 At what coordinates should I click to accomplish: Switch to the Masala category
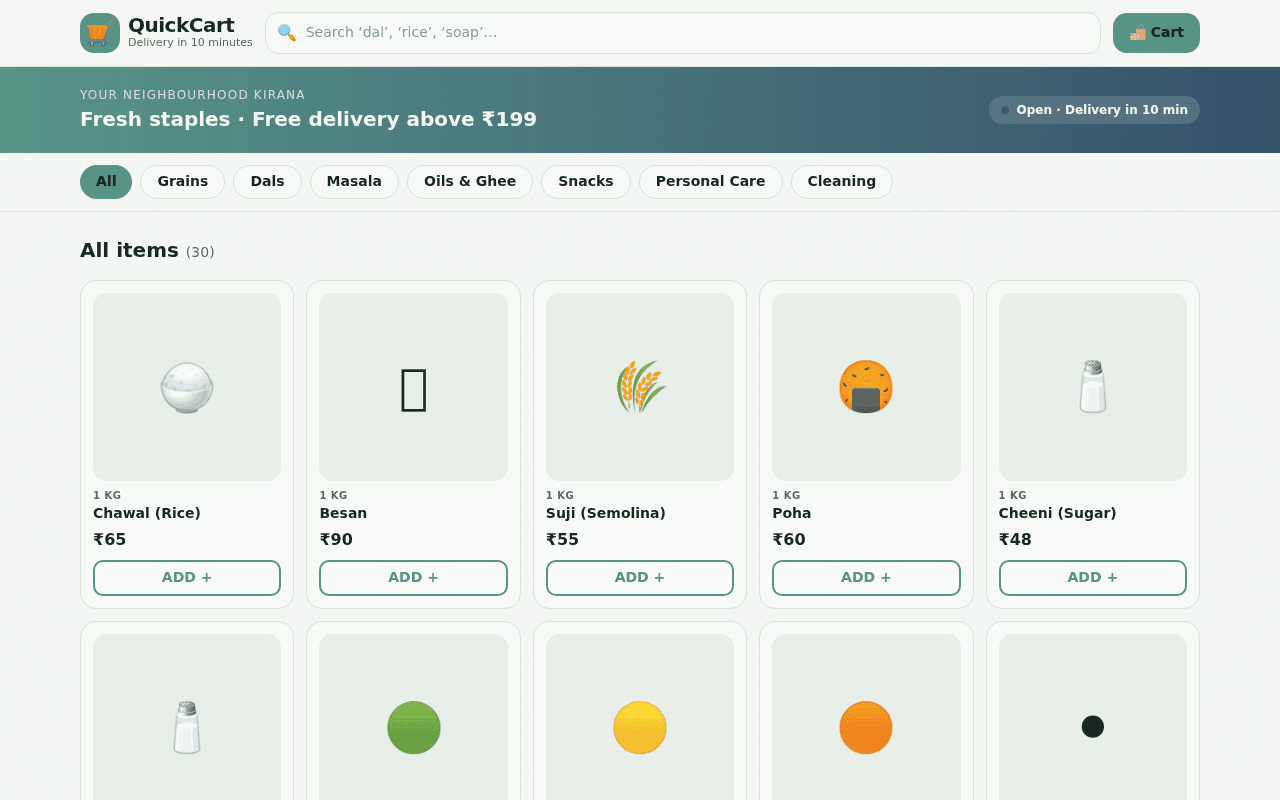click(354, 182)
